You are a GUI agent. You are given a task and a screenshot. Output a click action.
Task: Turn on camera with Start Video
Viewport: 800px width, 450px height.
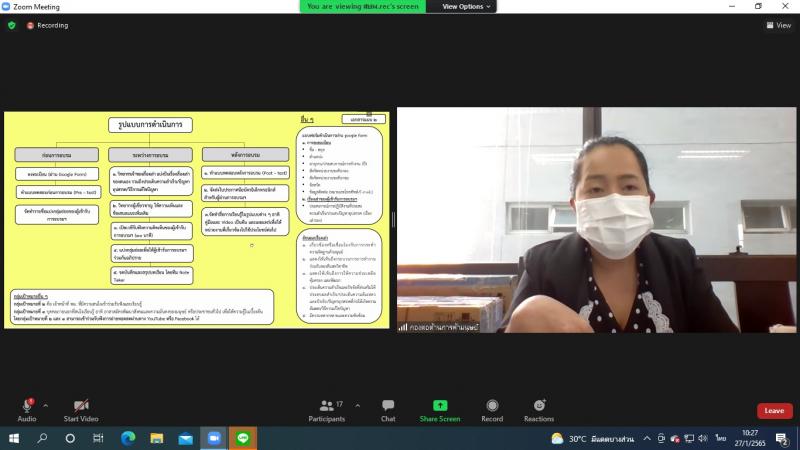[81, 410]
